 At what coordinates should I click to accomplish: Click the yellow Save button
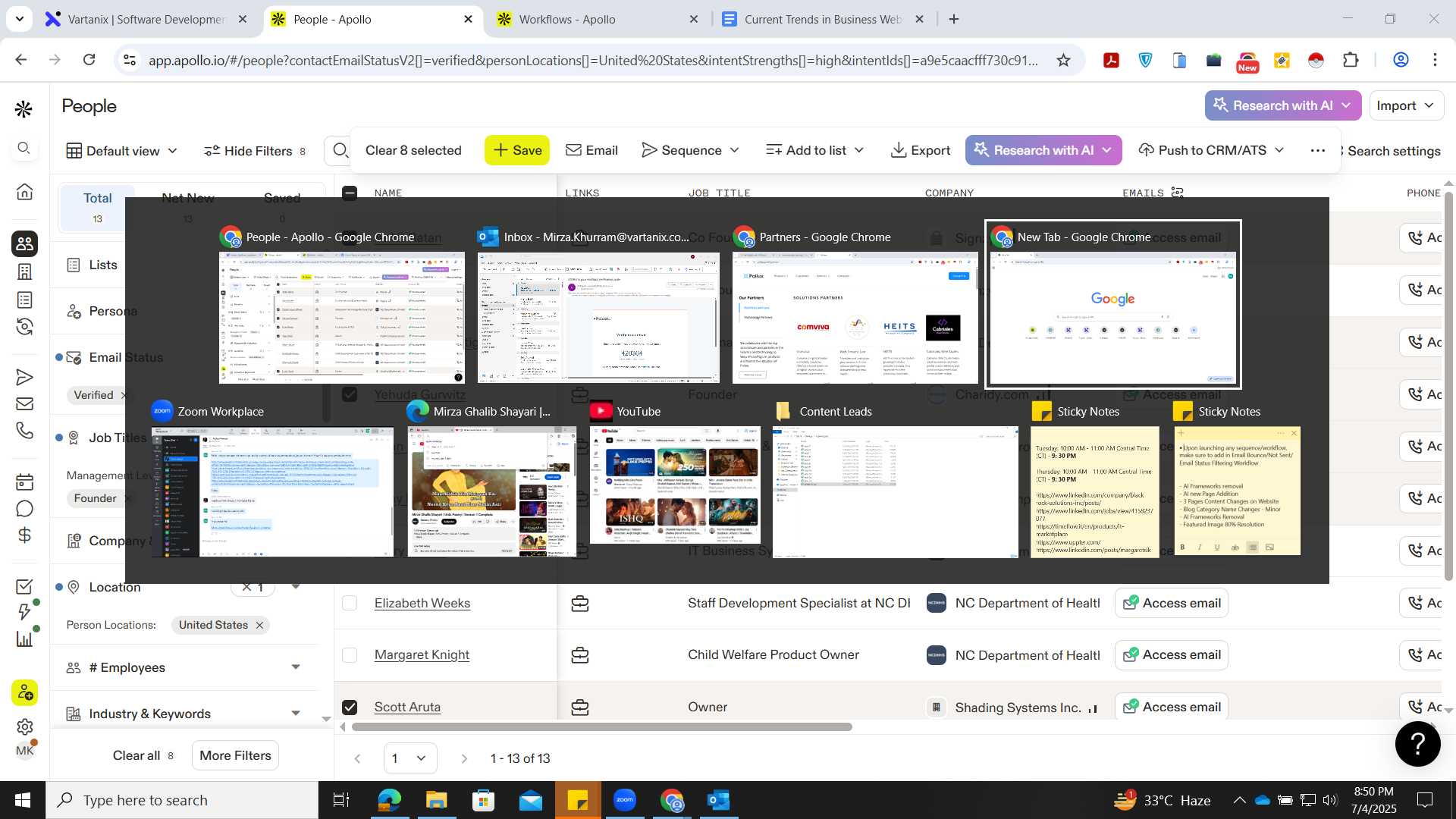tap(517, 150)
